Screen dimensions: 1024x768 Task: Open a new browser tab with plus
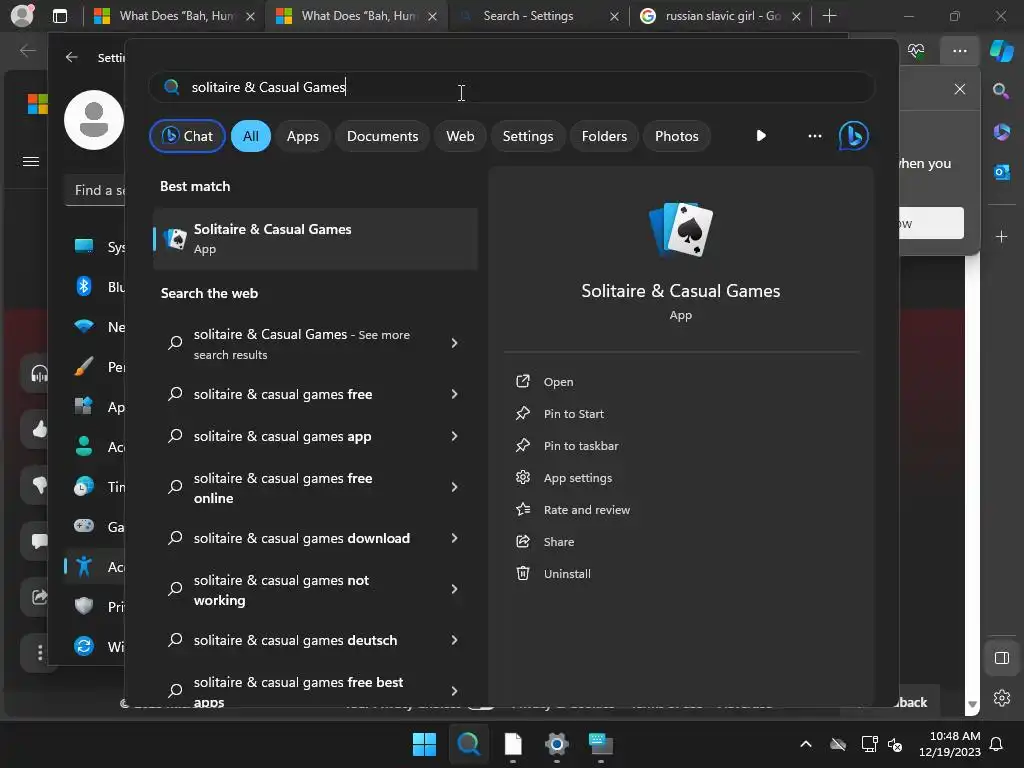click(829, 16)
